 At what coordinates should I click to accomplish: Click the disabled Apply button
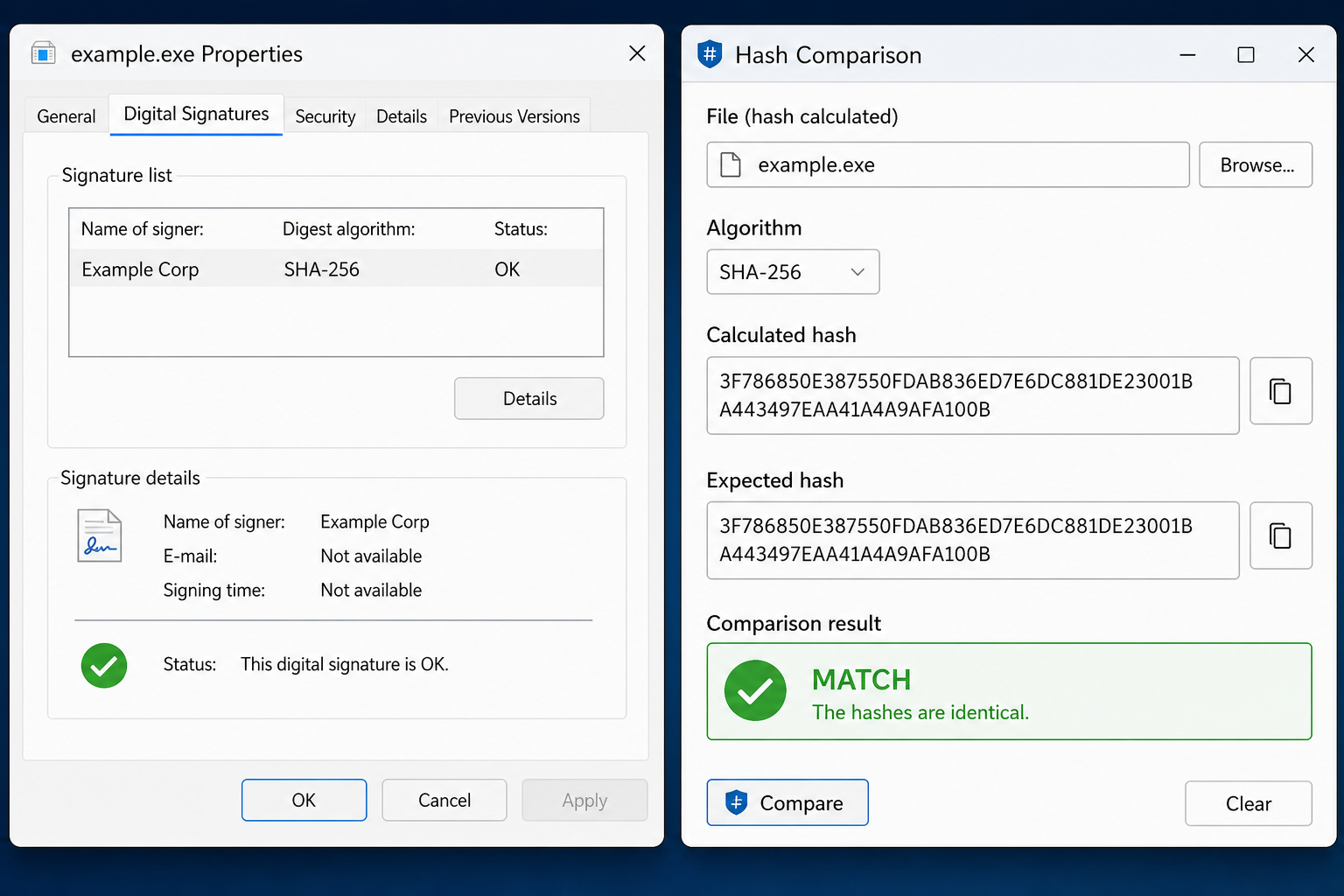[584, 800]
